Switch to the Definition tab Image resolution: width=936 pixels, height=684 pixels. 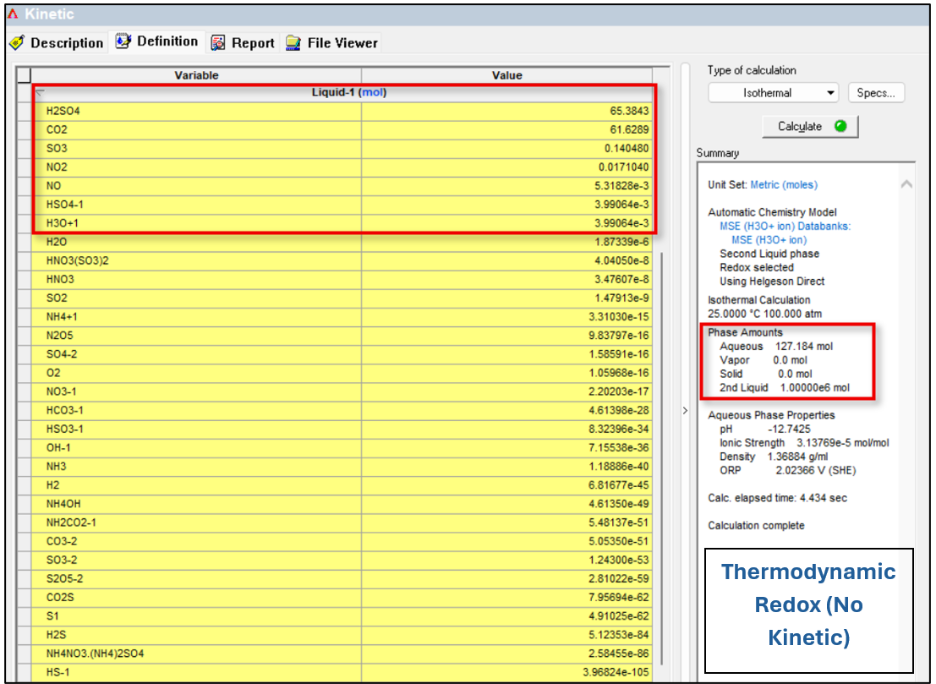[157, 42]
